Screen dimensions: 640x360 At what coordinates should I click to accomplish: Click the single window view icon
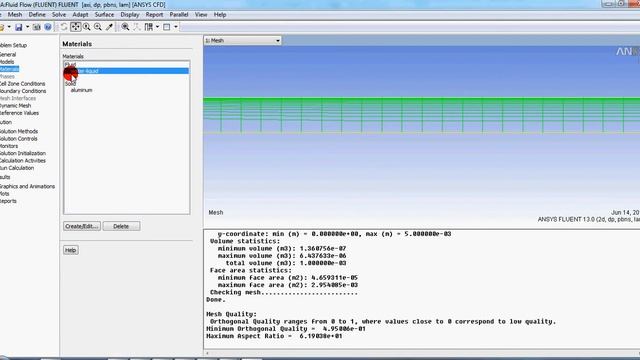click(x=167, y=27)
